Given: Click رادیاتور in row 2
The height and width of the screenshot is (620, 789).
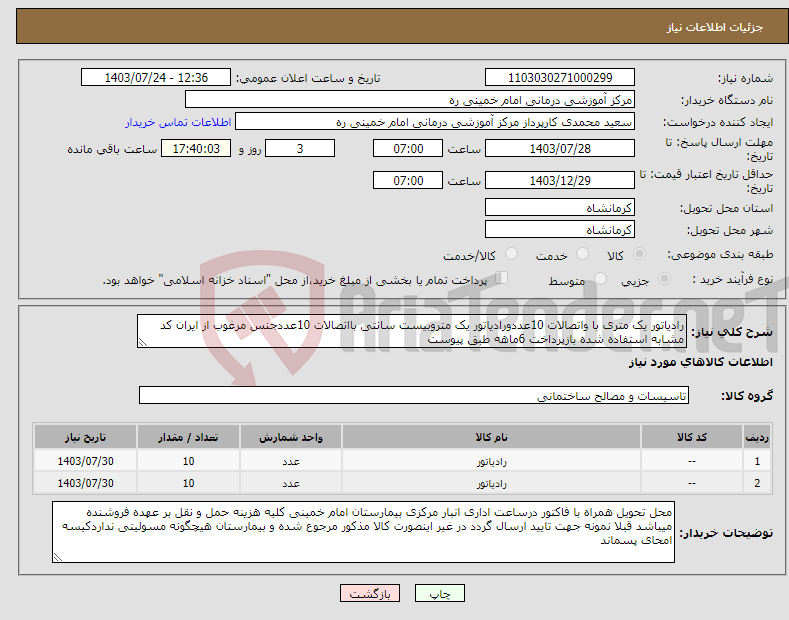Looking at the screenshot, I should click(492, 484).
